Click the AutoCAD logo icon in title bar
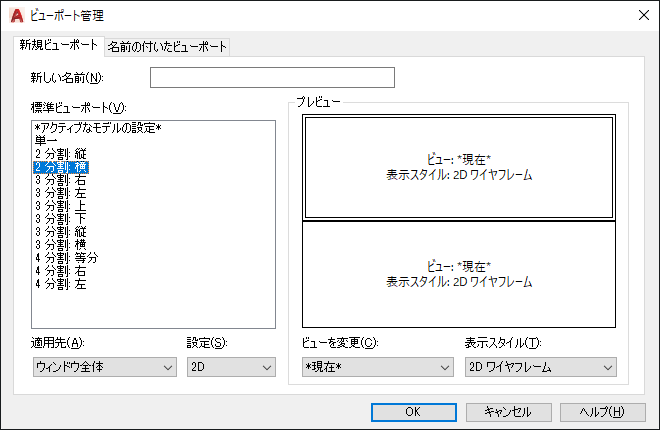 coord(17,16)
